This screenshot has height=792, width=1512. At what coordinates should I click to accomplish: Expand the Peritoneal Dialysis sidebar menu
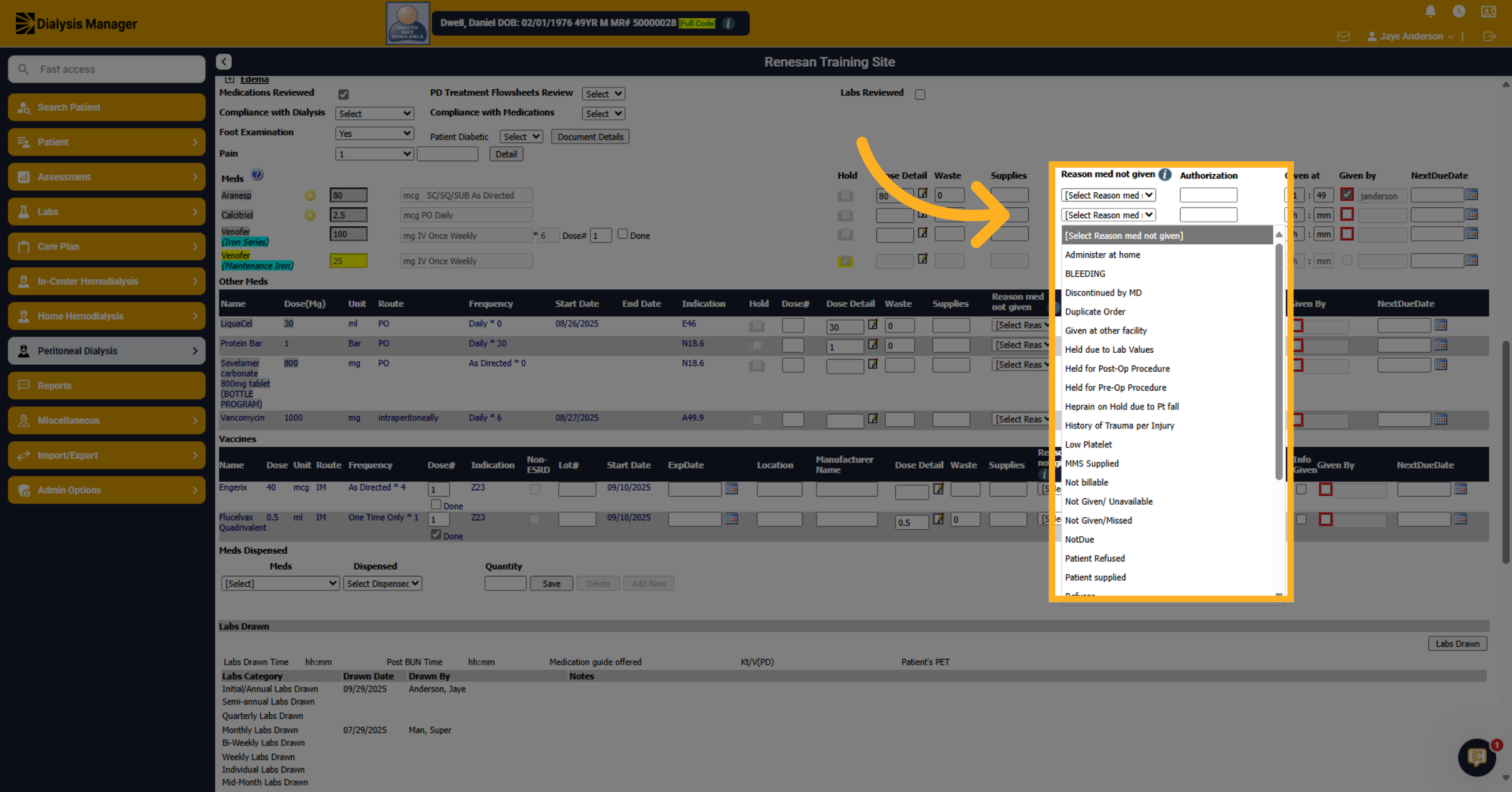point(107,351)
